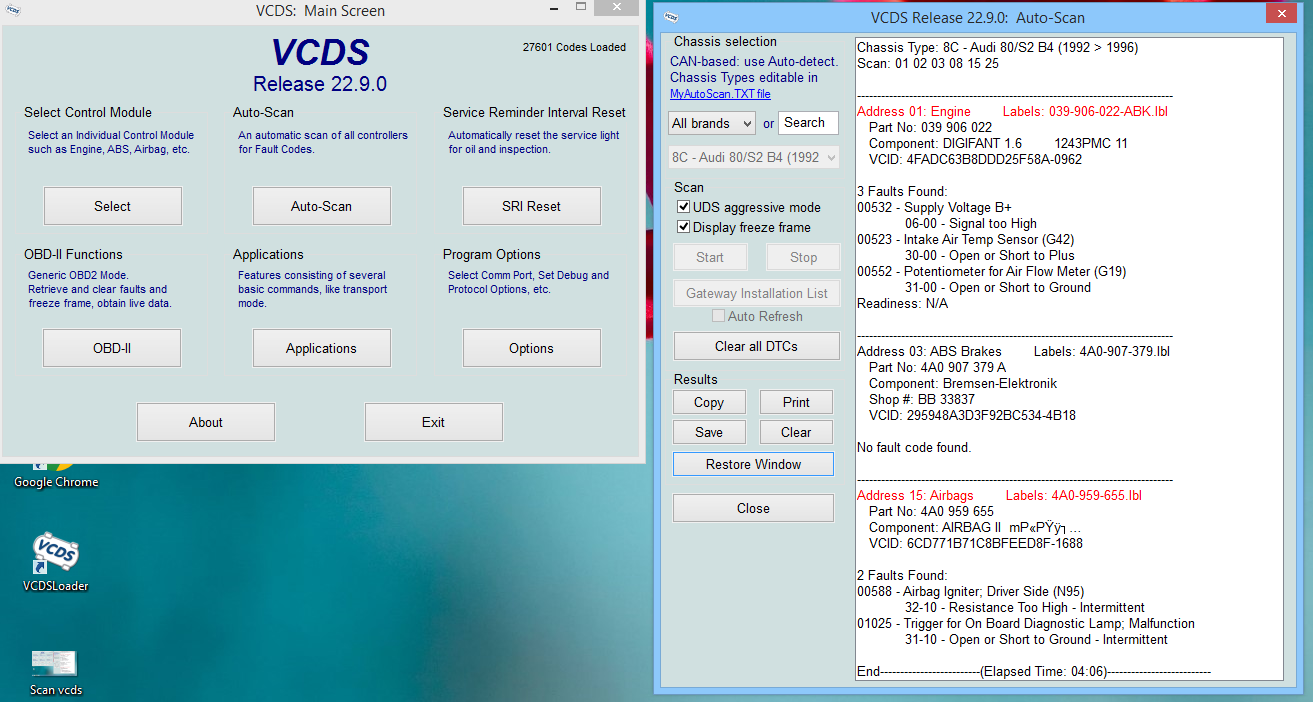Screen dimensions: 1313x702
Task: Click the About button
Action: (206, 422)
